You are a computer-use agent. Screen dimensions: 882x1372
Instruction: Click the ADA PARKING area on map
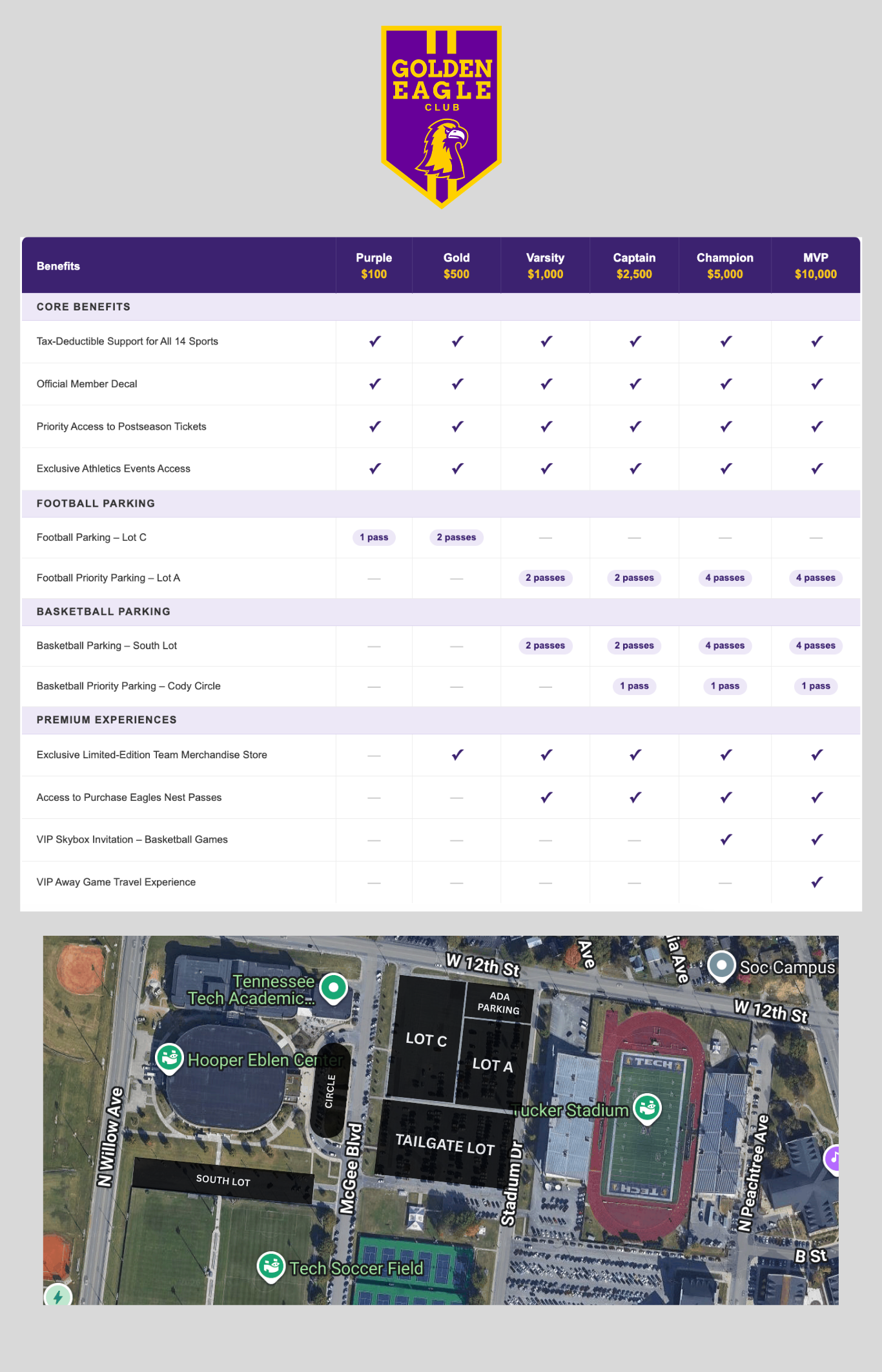click(x=498, y=1003)
